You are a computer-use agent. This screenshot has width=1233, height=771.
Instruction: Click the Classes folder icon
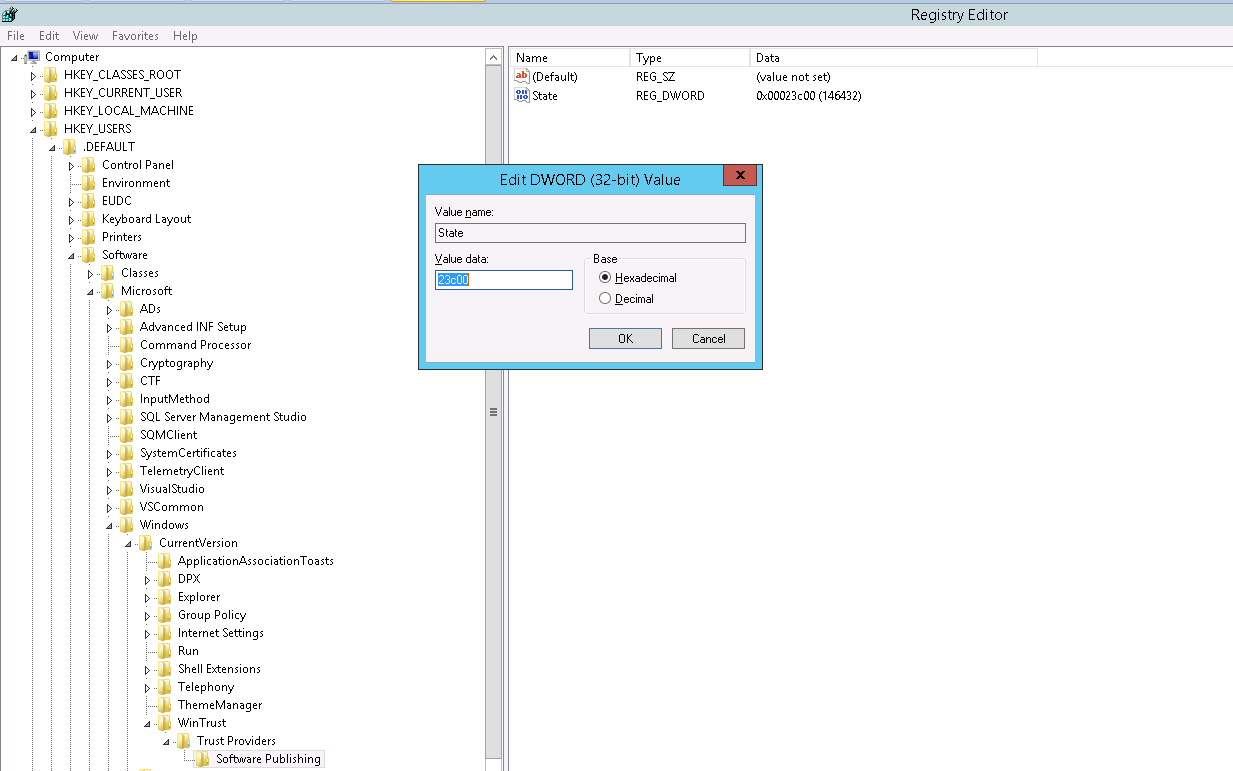pos(108,273)
